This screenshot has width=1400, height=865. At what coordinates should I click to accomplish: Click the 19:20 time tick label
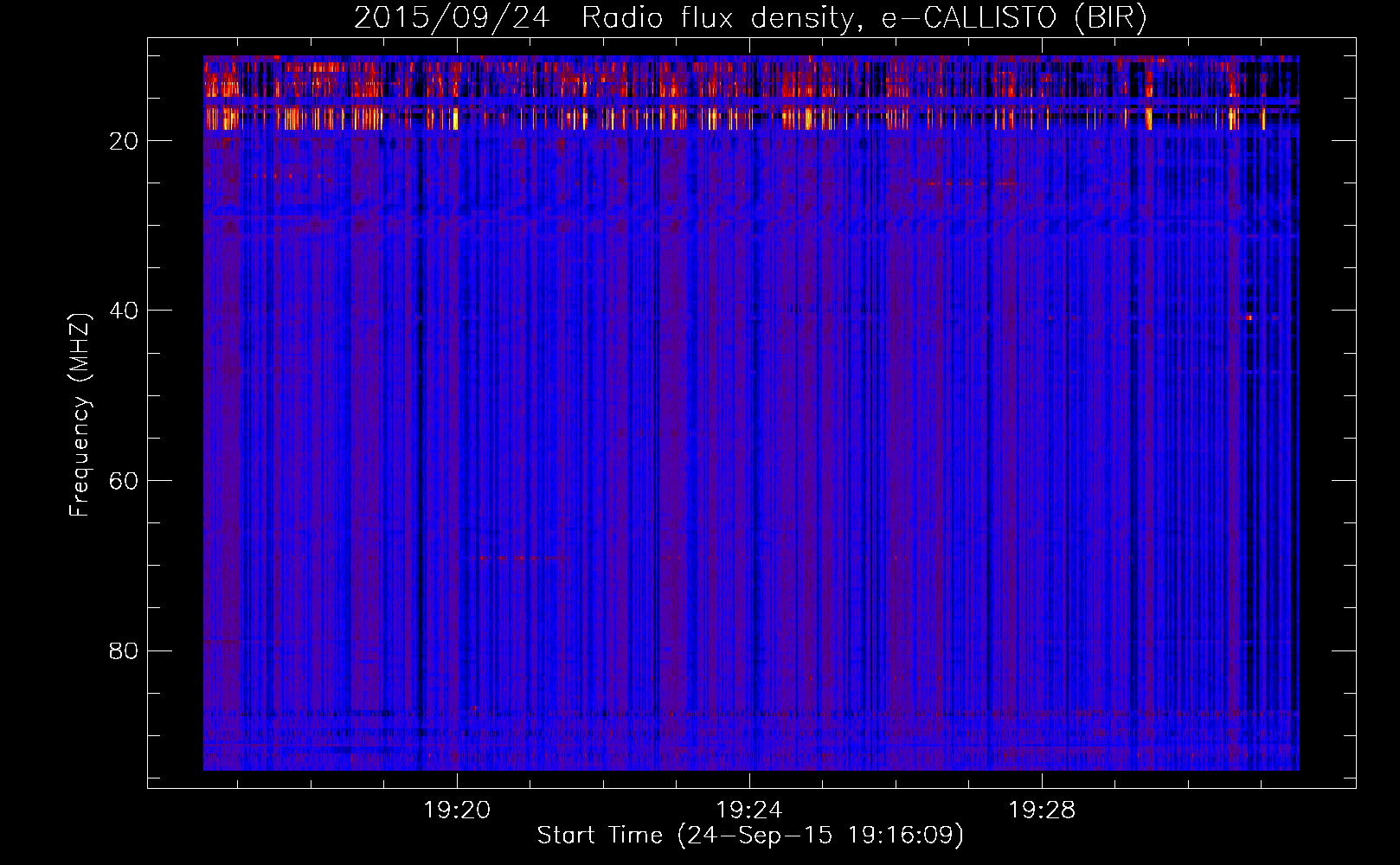coord(457,811)
